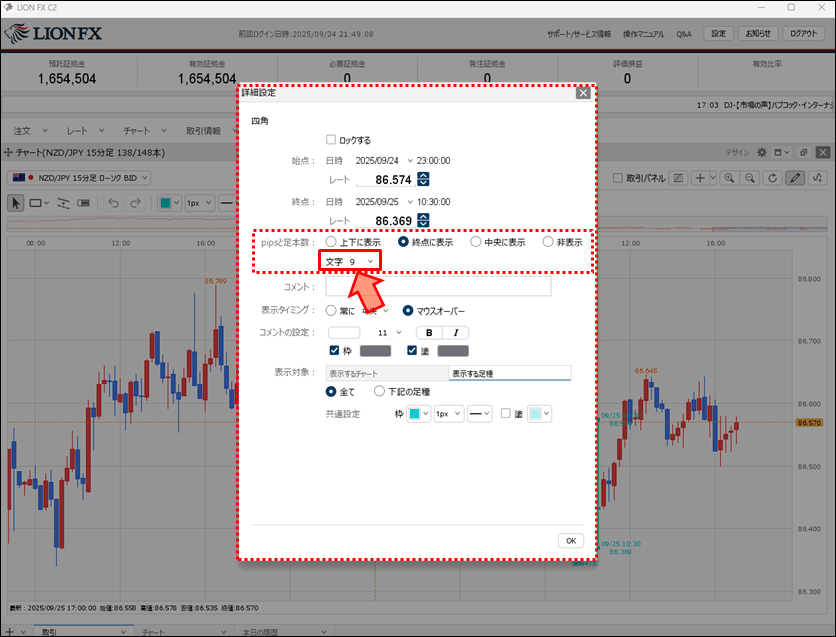
Task: Open chart settings gear icon
Action: 761,153
